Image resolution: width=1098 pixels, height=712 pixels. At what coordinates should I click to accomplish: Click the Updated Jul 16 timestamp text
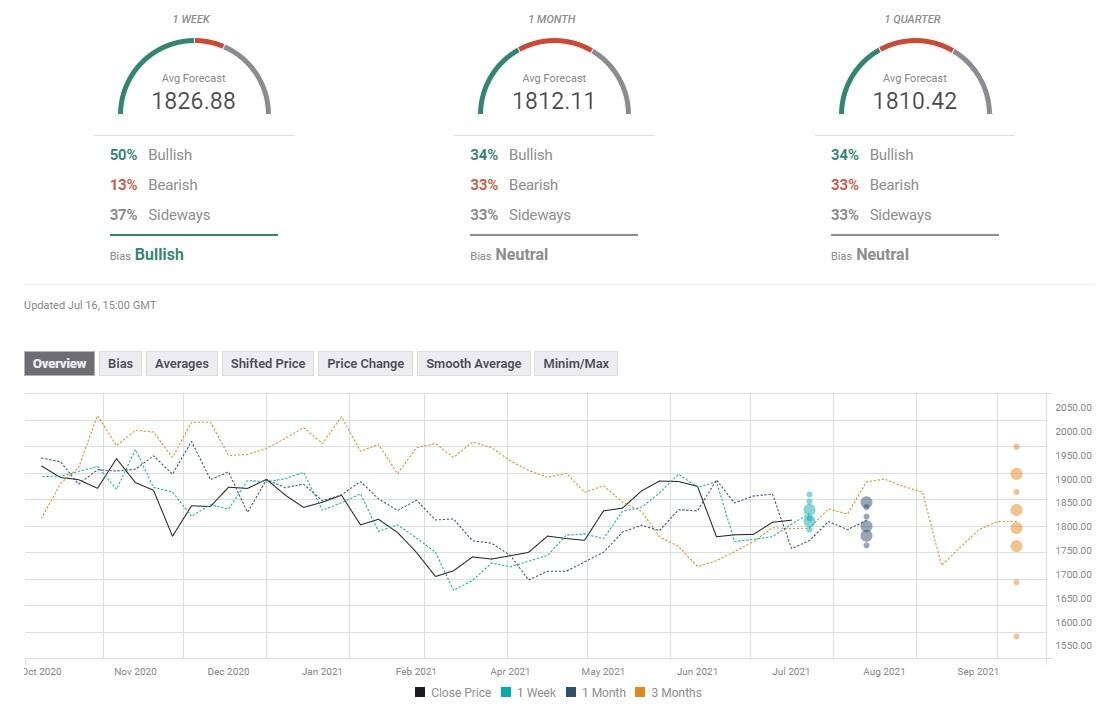click(88, 305)
